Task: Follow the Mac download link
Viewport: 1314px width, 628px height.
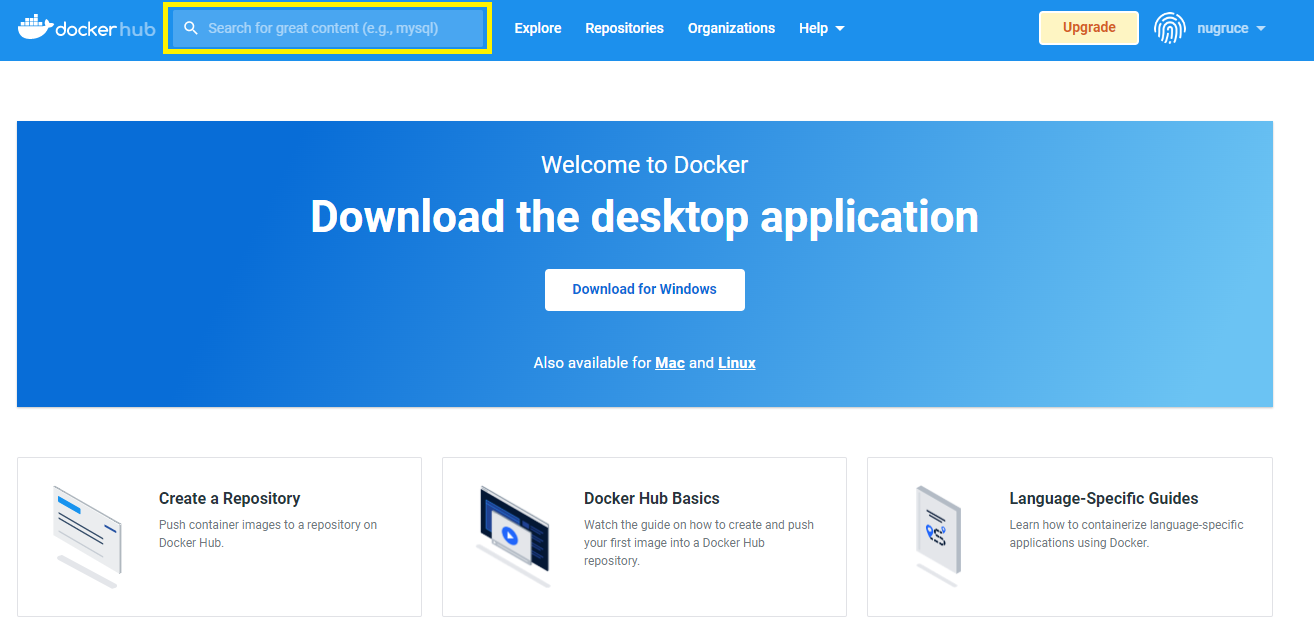Action: click(x=670, y=363)
